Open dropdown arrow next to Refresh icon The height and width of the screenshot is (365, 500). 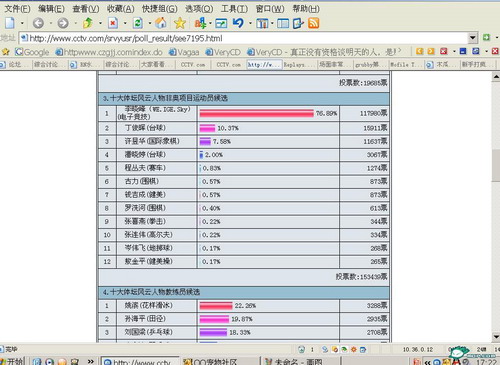pos(150,23)
